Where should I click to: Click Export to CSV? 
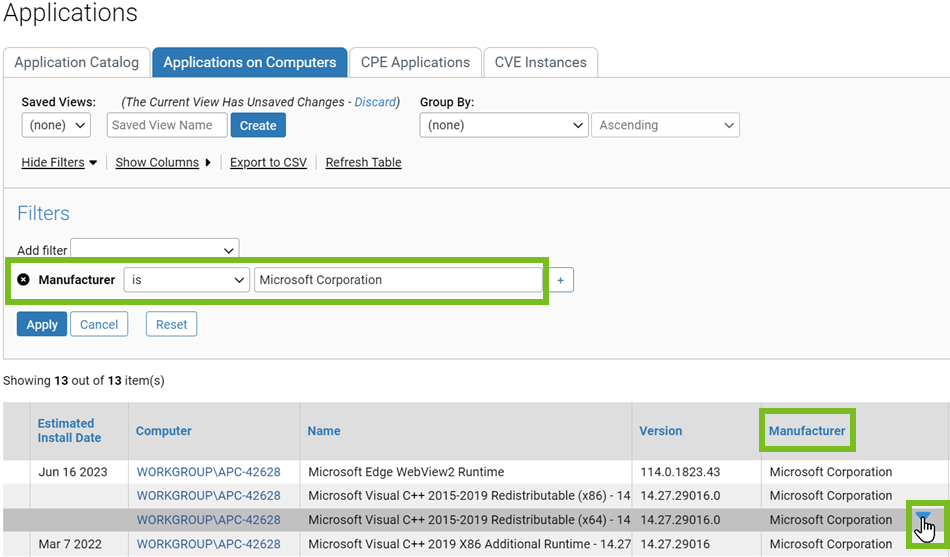268,162
